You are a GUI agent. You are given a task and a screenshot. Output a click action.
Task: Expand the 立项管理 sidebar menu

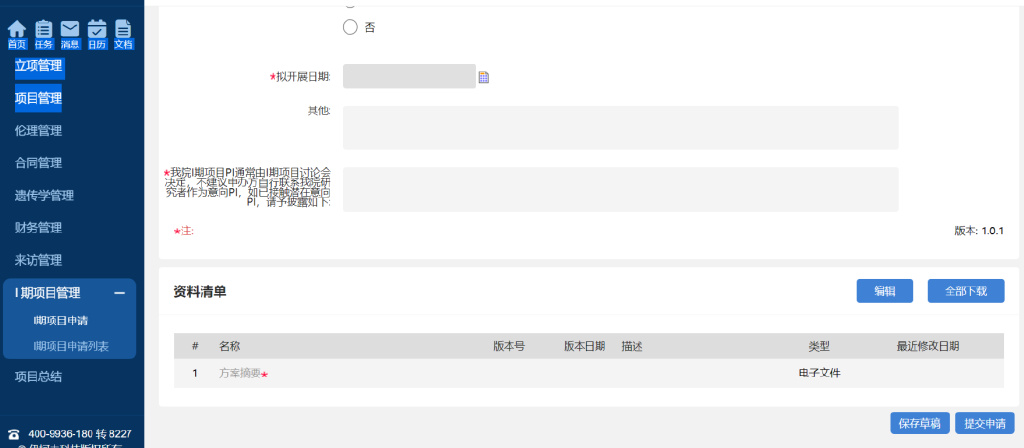(38, 66)
